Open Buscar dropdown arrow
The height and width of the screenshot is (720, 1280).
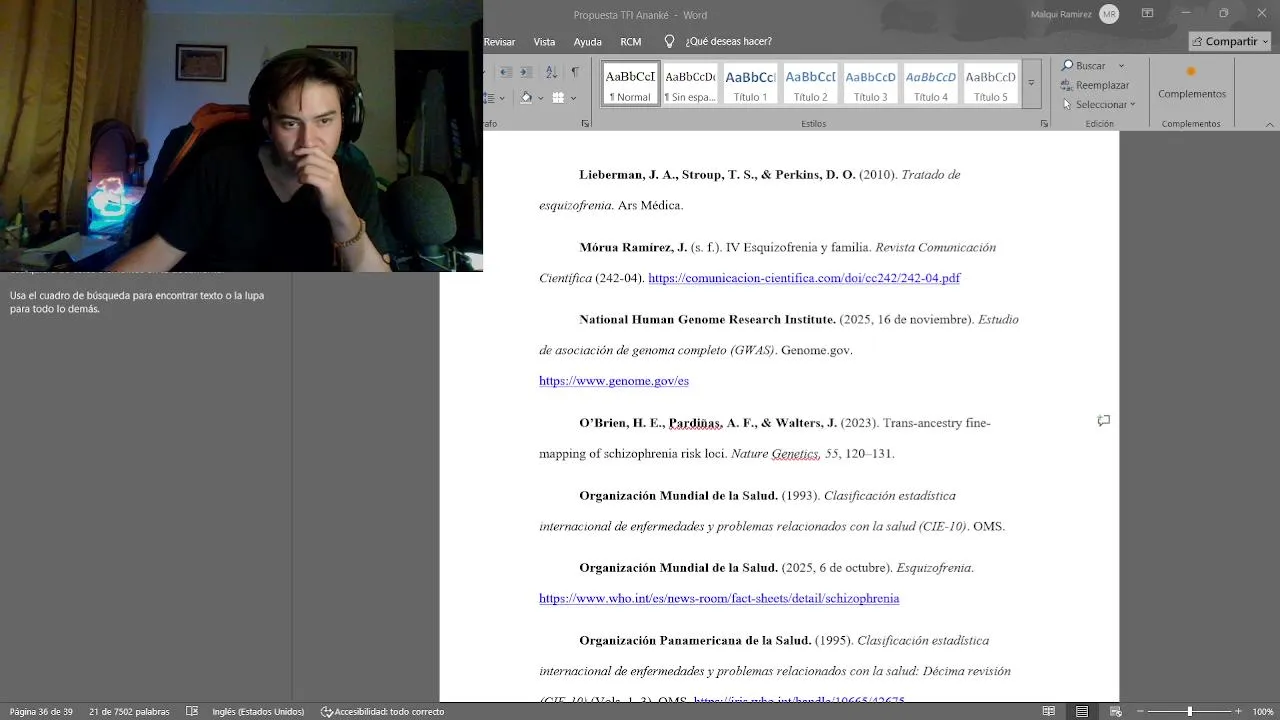click(1121, 66)
